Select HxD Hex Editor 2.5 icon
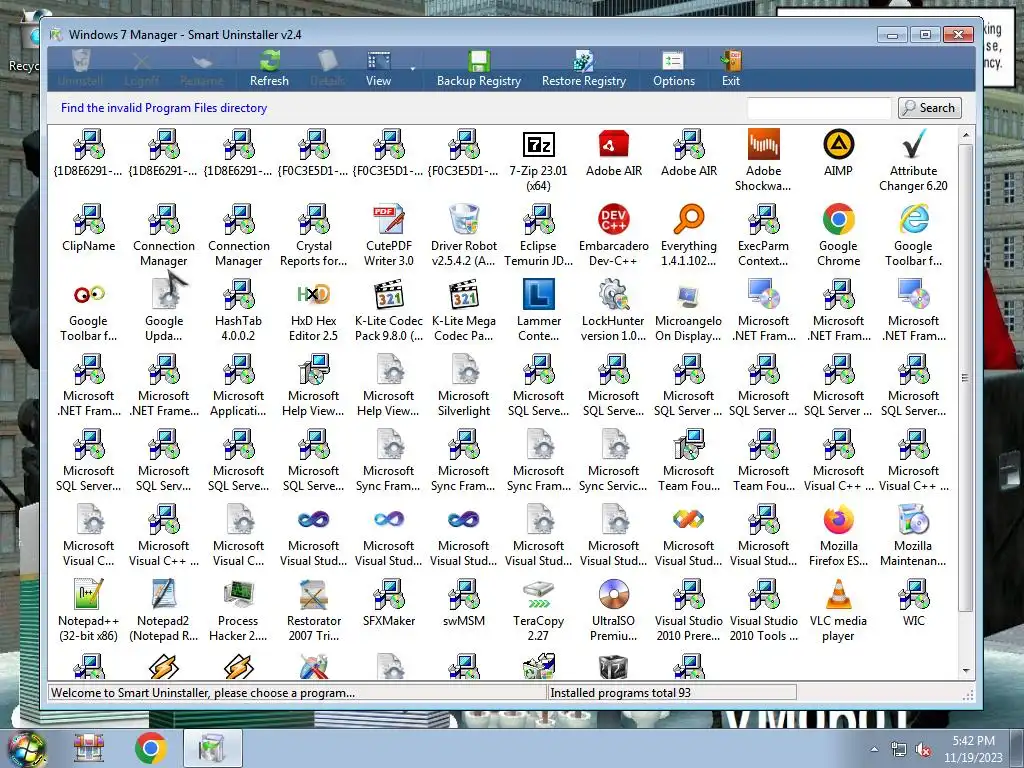The height and width of the screenshot is (768, 1024). click(x=313, y=310)
